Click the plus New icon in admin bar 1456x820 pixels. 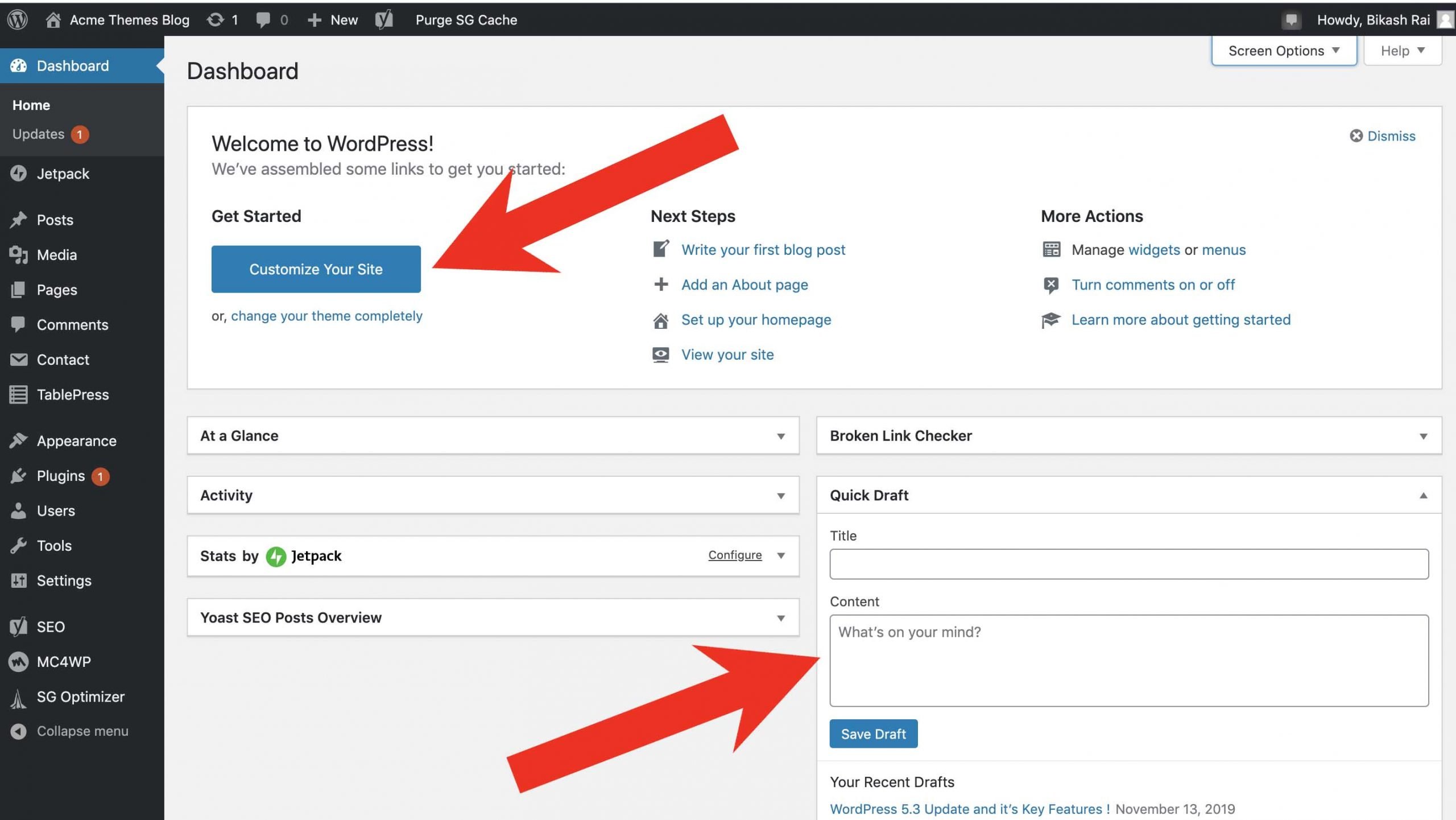[x=314, y=20]
